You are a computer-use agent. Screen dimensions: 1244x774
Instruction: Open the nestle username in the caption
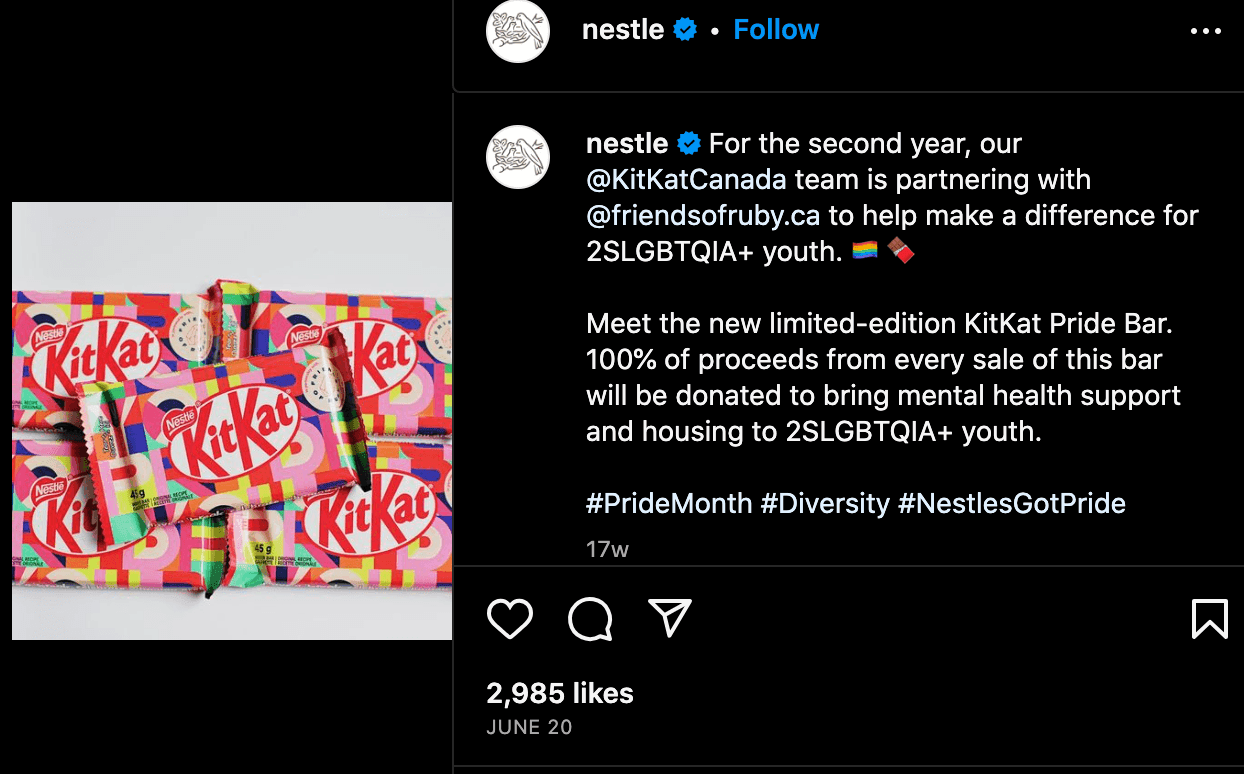627,144
